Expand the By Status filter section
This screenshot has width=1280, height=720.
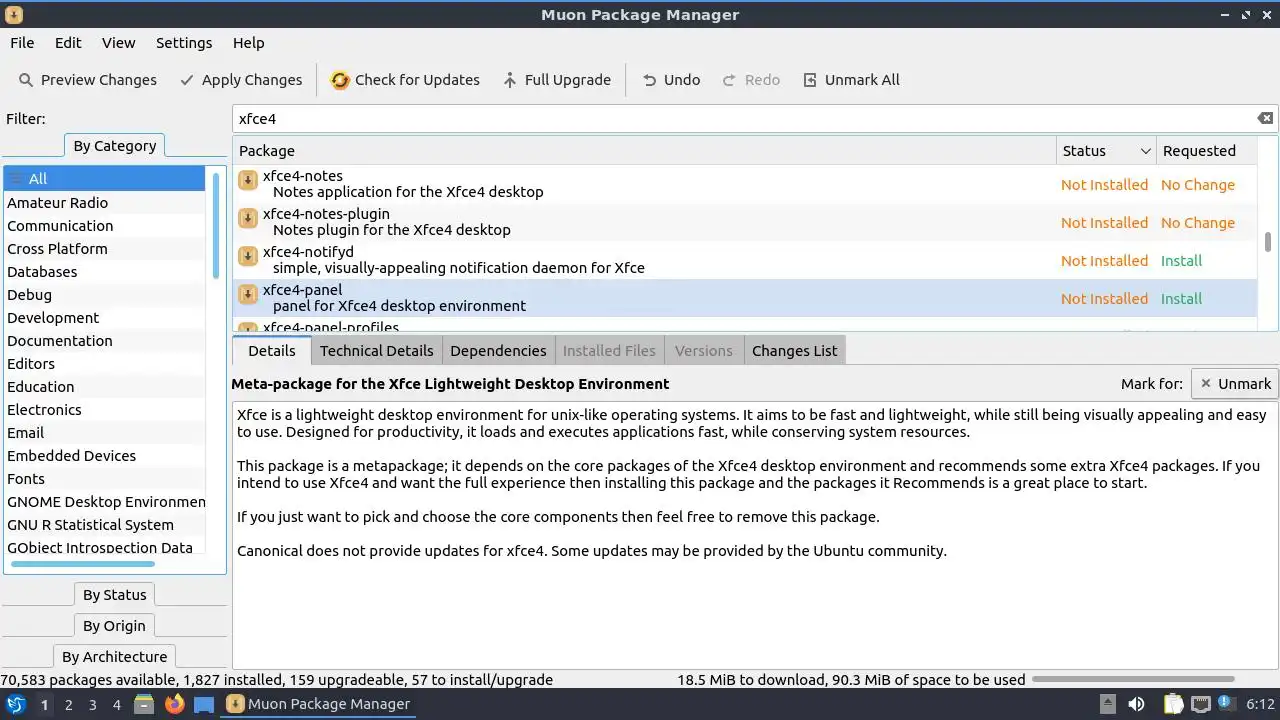pyautogui.click(x=114, y=595)
